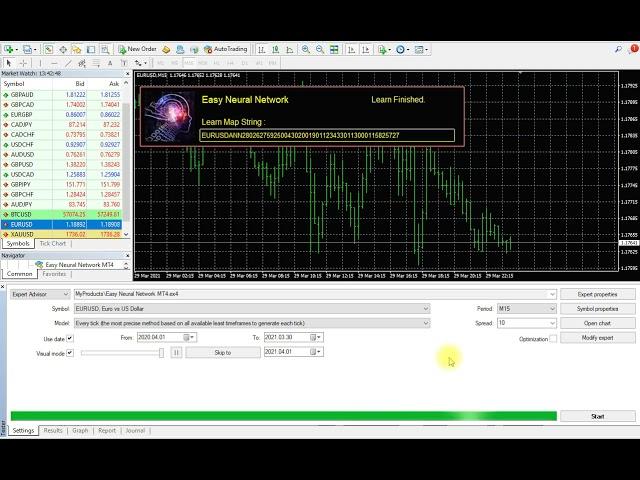Open the Indicators list icon
The width and height of the screenshot is (640, 480).
pyautogui.click(x=382, y=49)
